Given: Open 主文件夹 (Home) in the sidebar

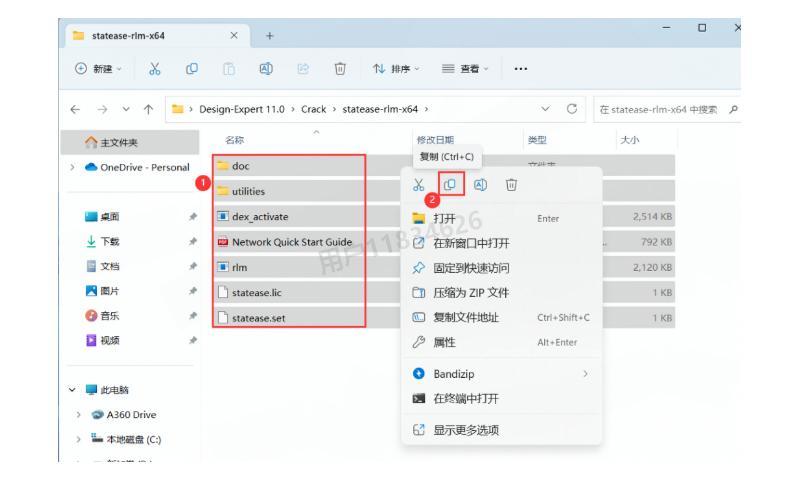Looking at the screenshot, I should (x=130, y=142).
